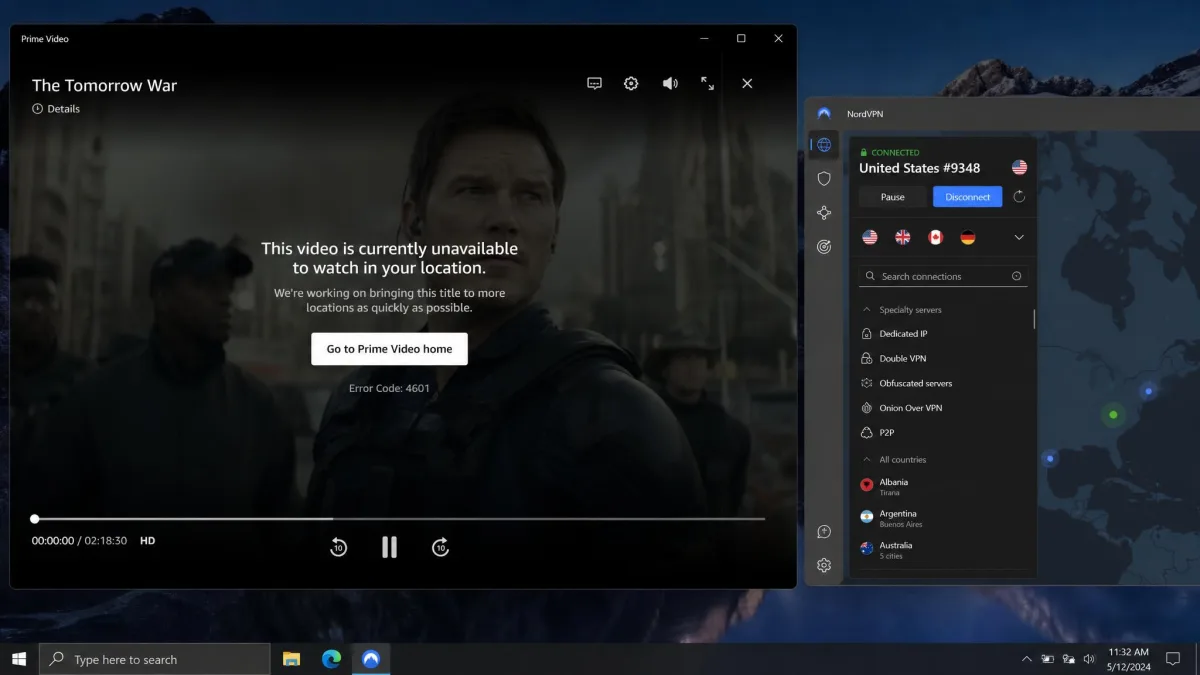Open the Windows notification center

[x=1175, y=659]
